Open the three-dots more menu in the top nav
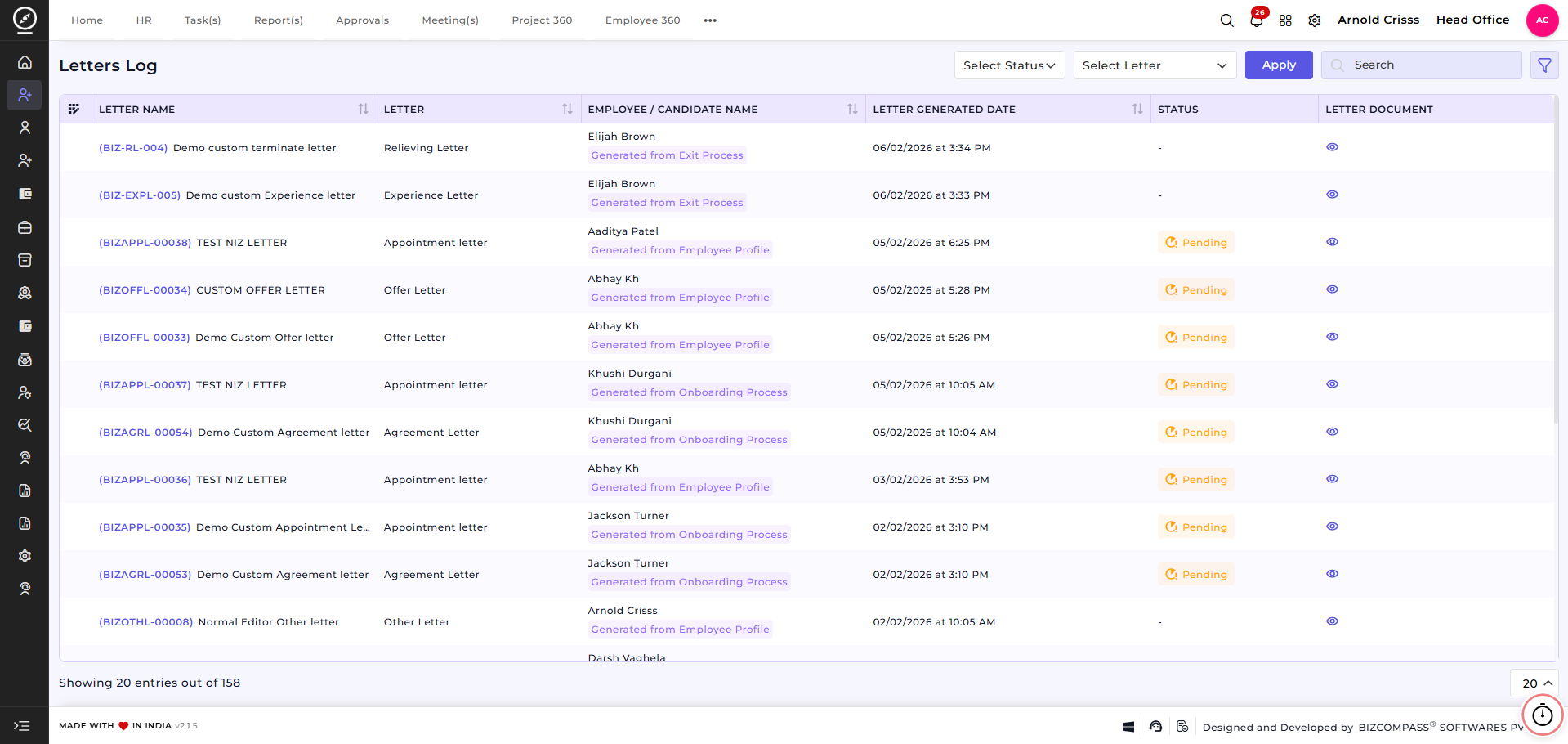Image resolution: width=1568 pixels, height=744 pixels. click(710, 20)
